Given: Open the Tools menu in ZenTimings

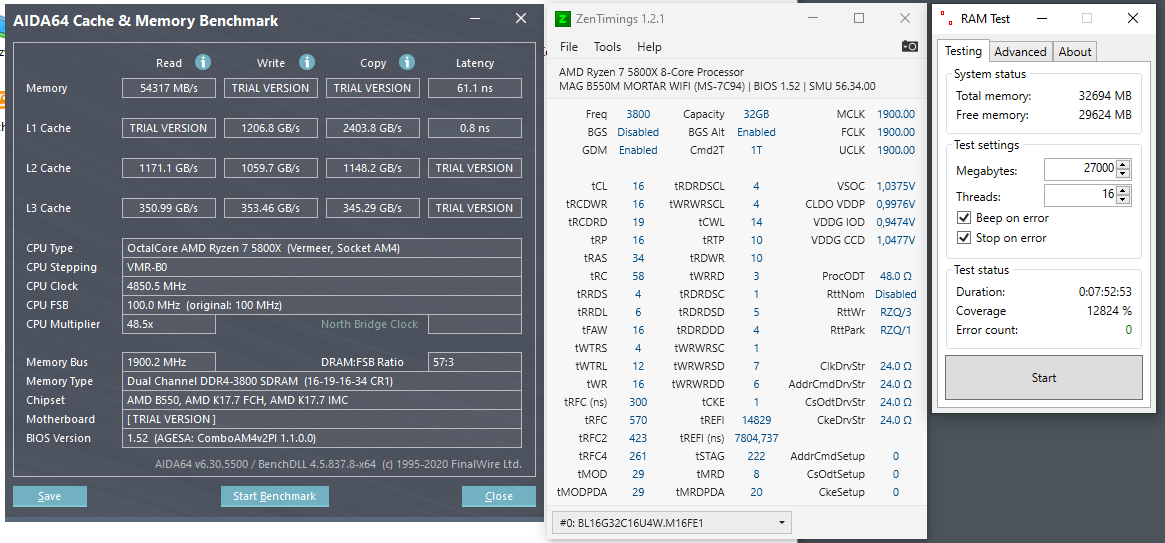Looking at the screenshot, I should (607, 47).
